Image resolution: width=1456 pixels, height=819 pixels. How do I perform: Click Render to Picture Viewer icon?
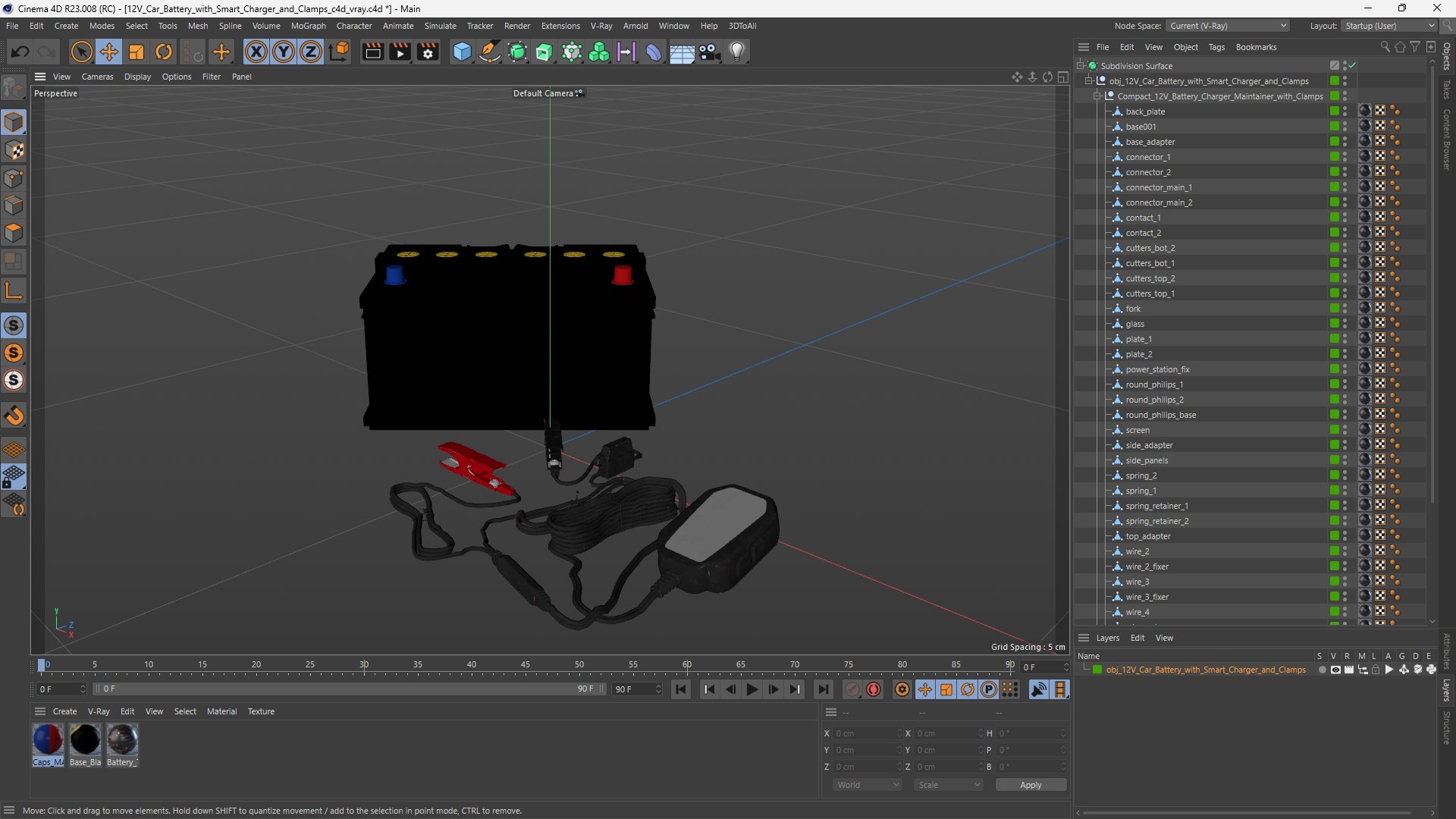[400, 52]
